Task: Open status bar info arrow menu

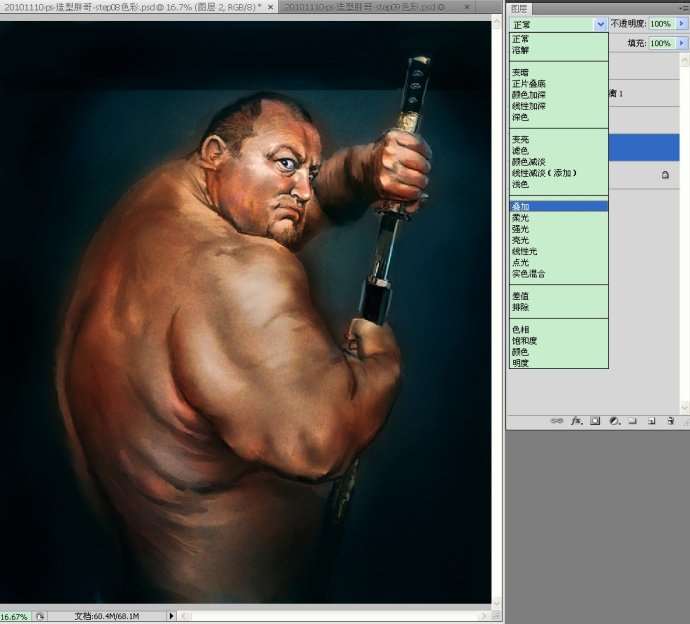Action: [171, 616]
